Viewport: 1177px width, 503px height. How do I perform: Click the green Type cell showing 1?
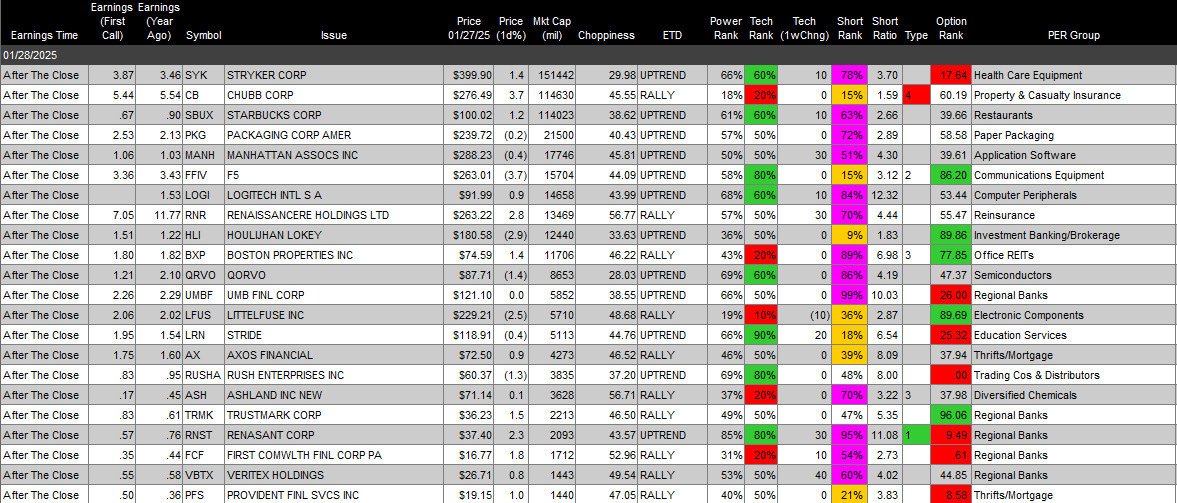click(x=916, y=435)
